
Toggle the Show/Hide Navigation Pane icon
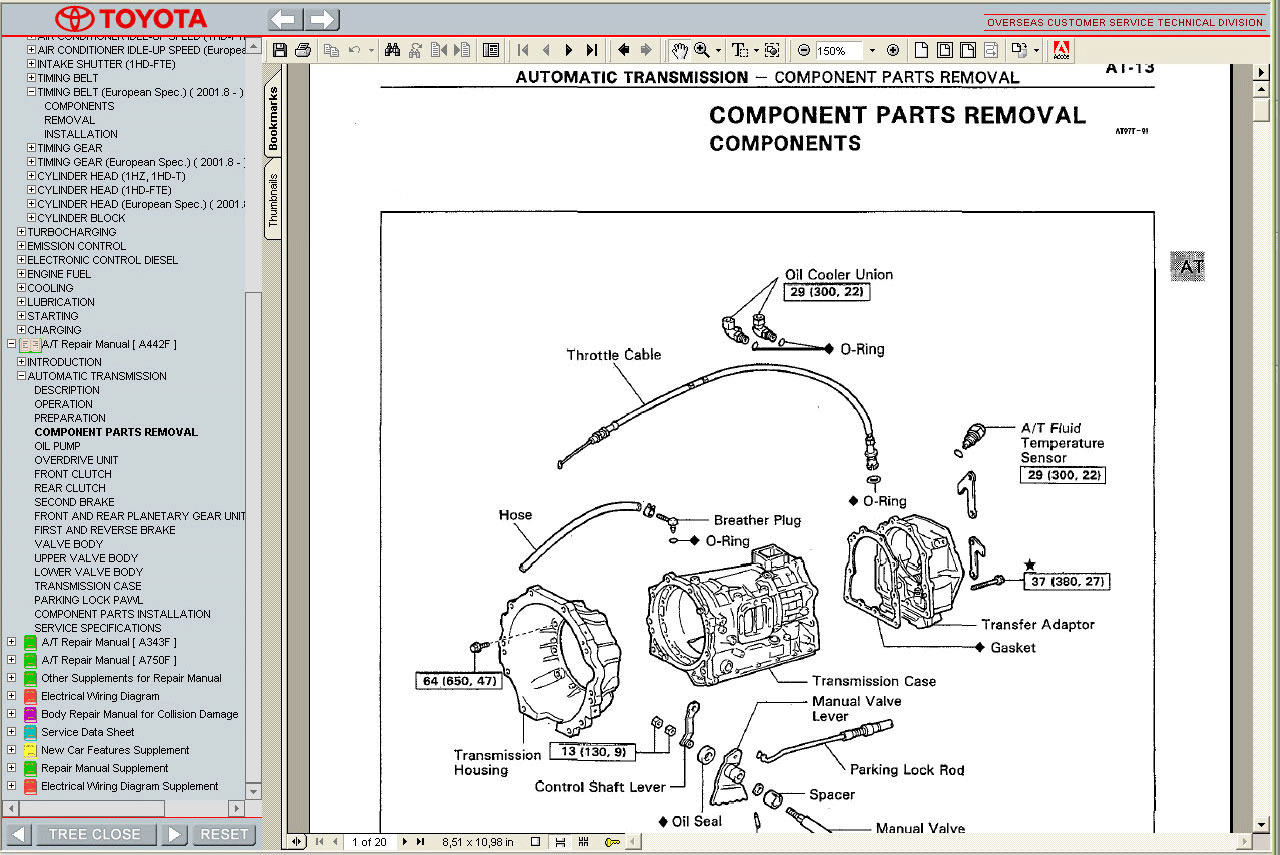click(x=491, y=50)
